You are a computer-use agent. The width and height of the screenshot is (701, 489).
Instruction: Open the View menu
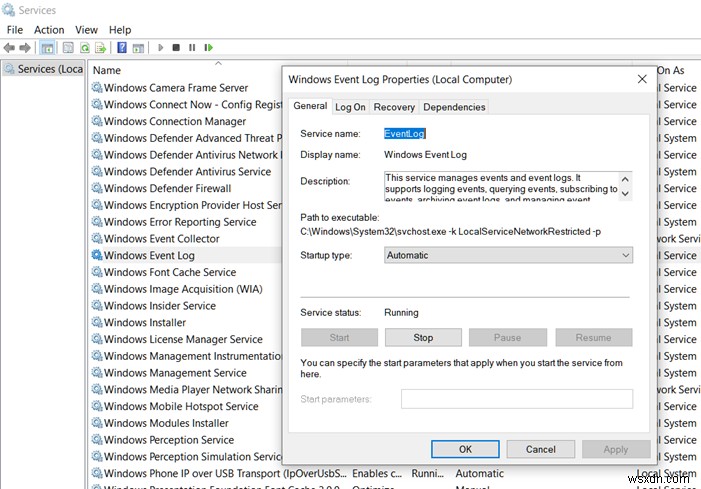pyautogui.click(x=86, y=30)
